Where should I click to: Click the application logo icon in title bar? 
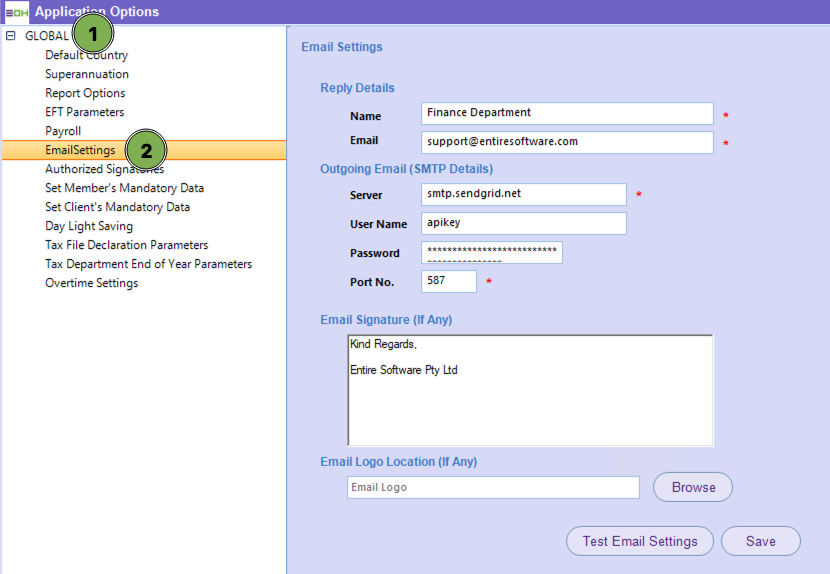(x=16, y=12)
